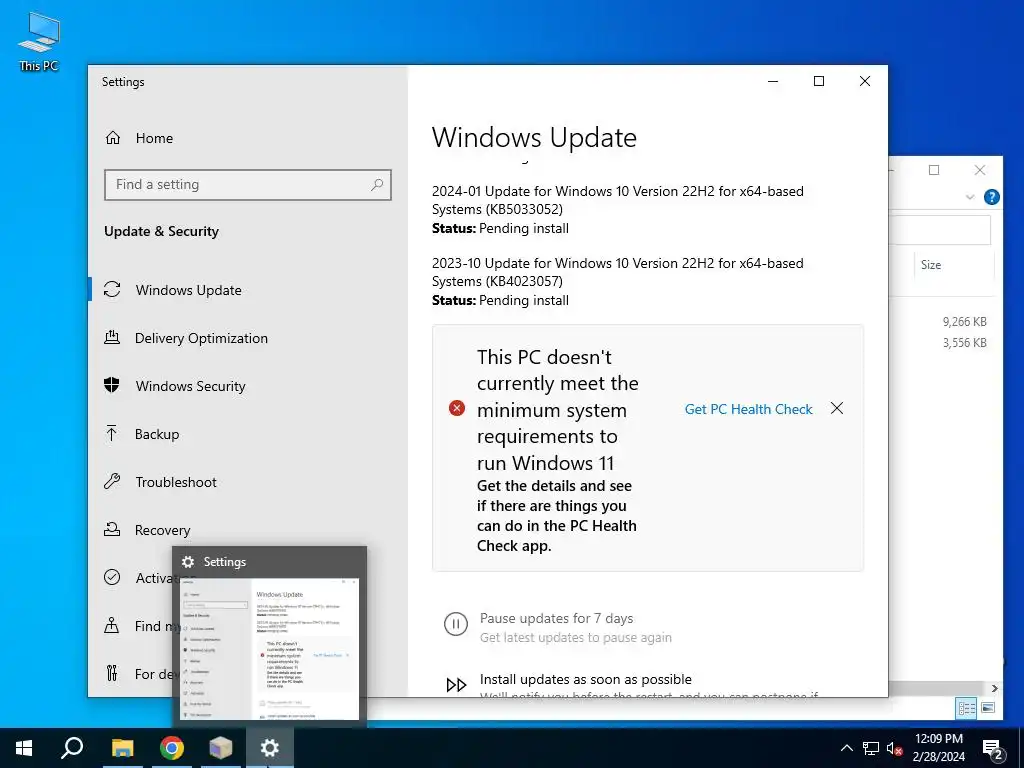1024x768 pixels.
Task: Go to the Troubleshoot page
Action: click(176, 482)
